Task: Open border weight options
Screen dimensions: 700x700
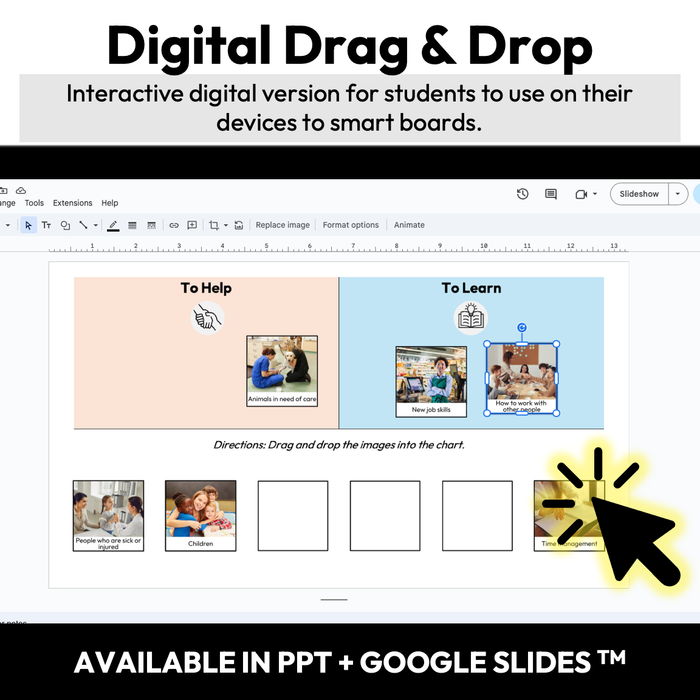Action: pos(132,225)
